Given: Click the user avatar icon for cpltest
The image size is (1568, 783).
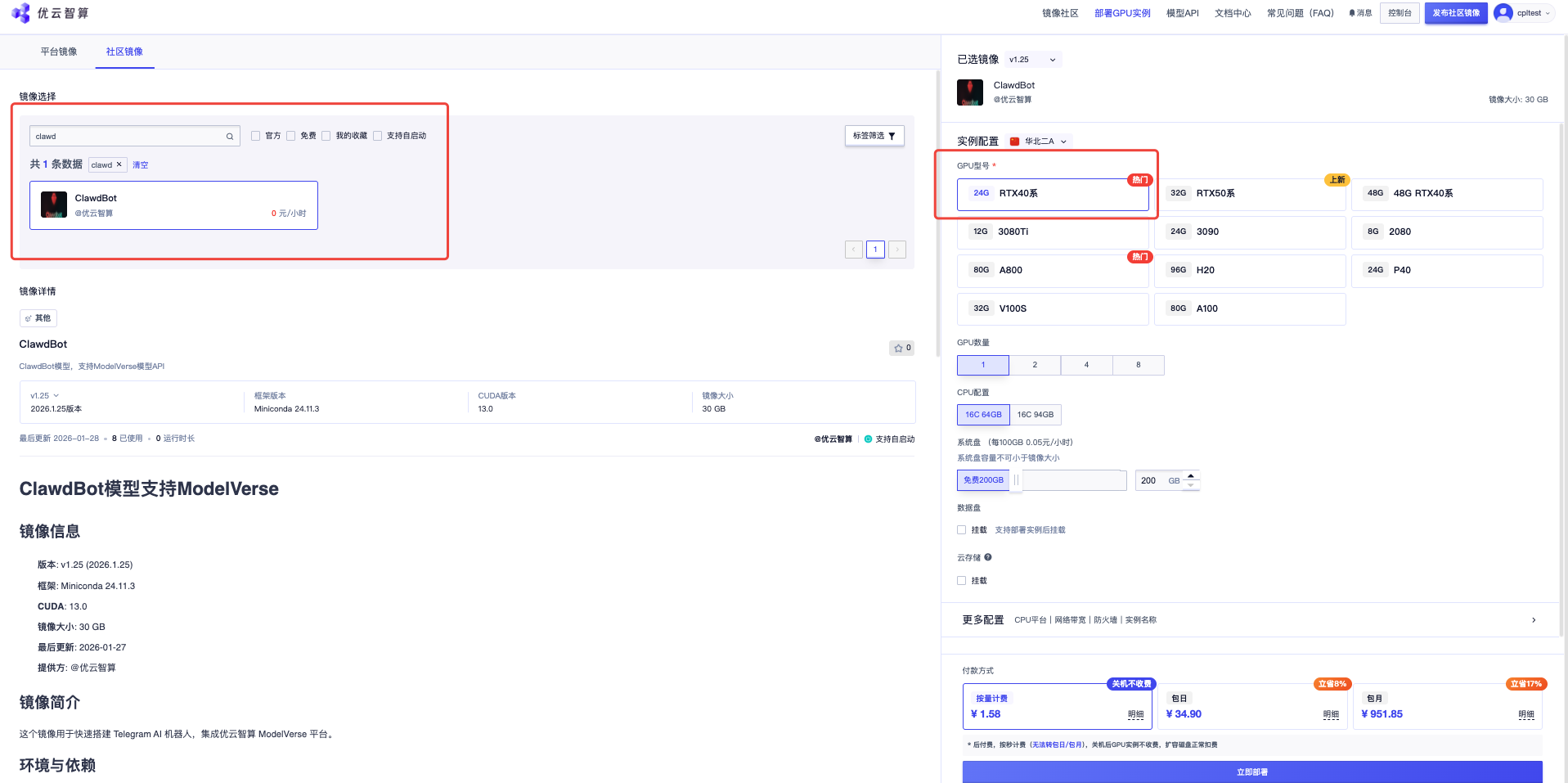Looking at the screenshot, I should [x=1503, y=13].
